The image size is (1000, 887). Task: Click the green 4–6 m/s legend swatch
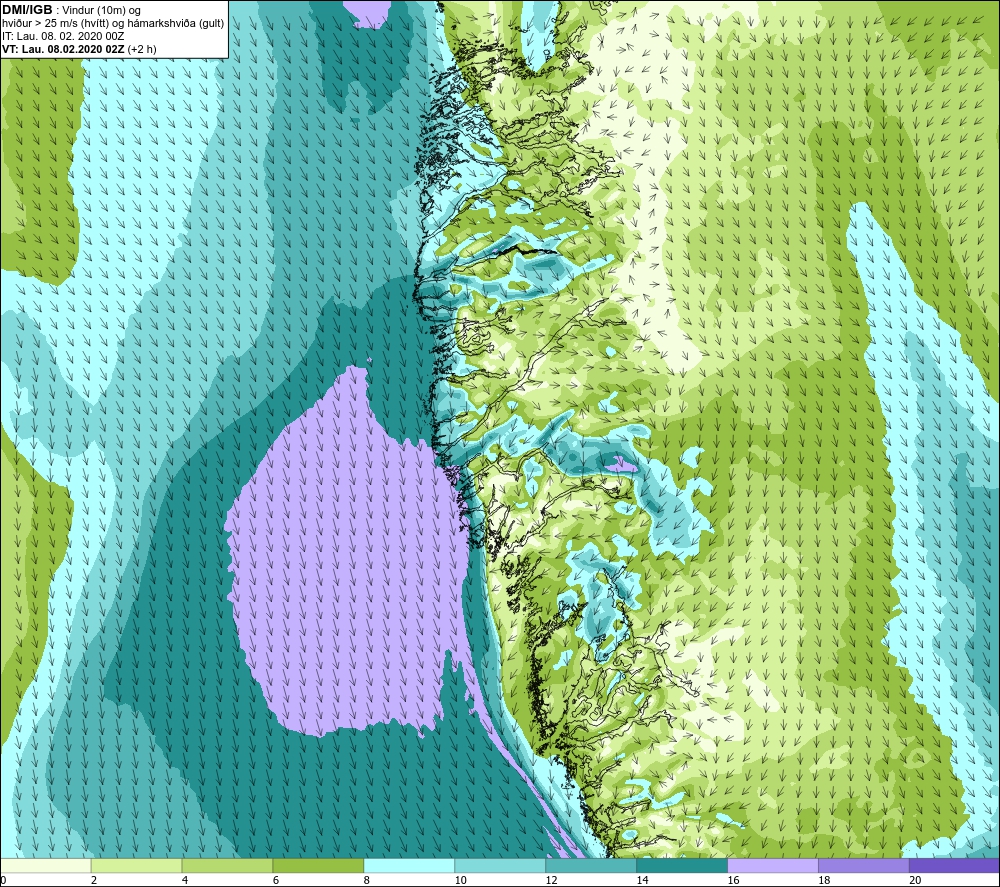[227, 866]
